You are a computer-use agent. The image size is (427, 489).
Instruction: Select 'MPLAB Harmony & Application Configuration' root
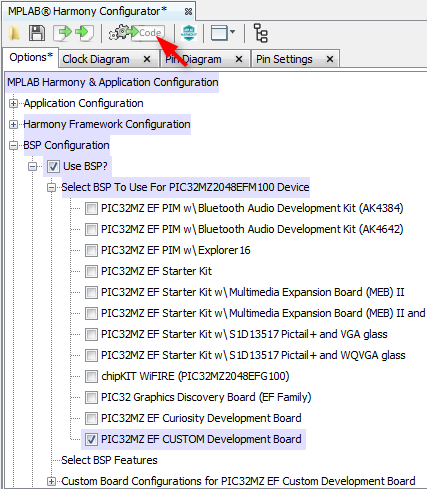point(113,82)
